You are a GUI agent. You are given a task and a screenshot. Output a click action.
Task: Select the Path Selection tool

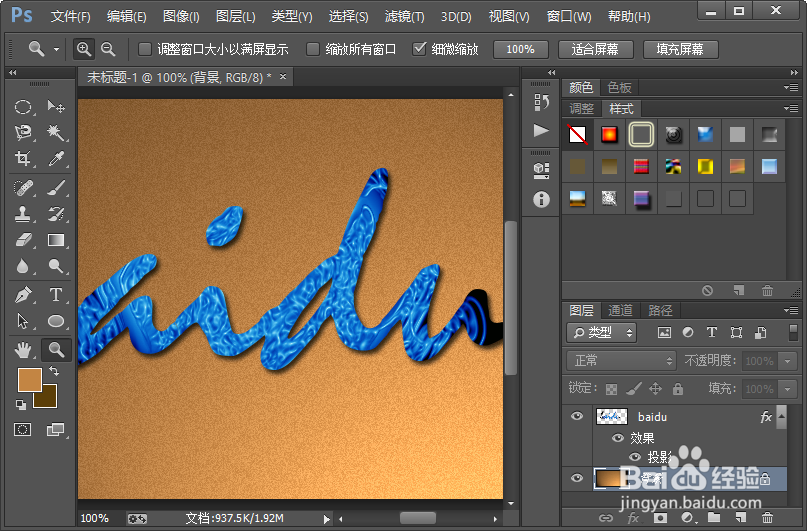click(23, 321)
